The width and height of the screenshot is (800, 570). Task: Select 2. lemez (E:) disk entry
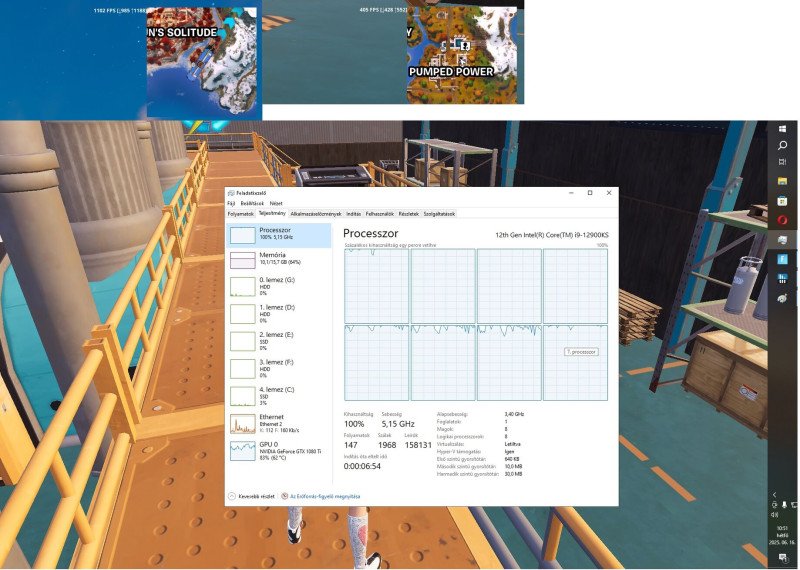(x=279, y=341)
